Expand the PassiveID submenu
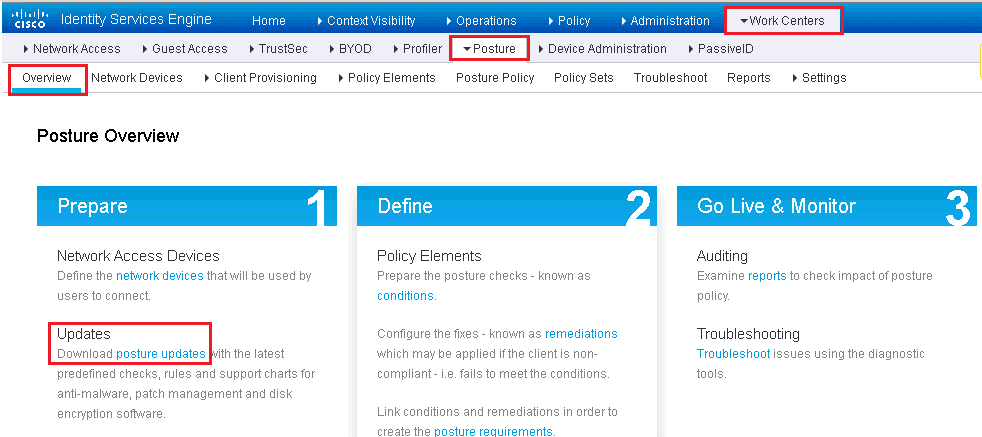 pos(721,49)
